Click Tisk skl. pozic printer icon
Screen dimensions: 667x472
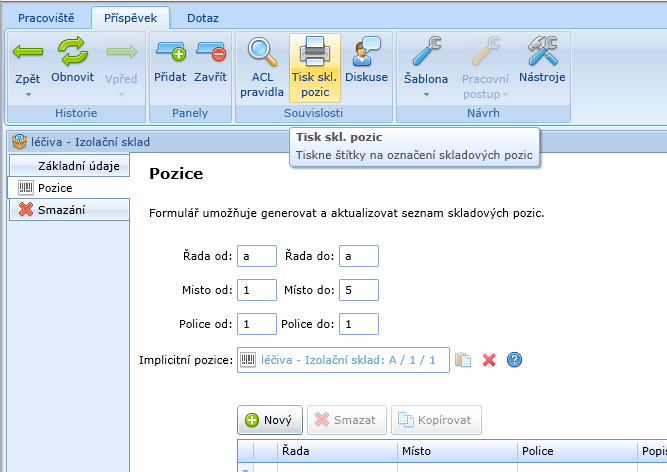coord(314,50)
